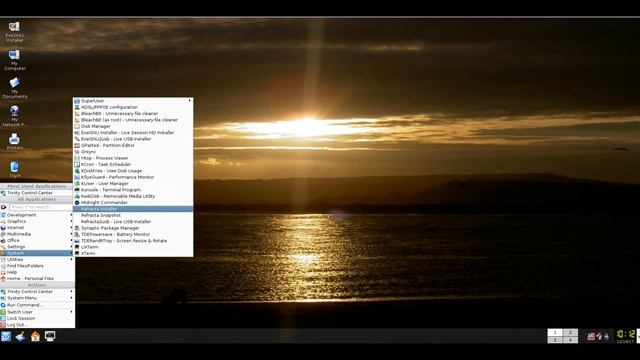The image size is (640, 360).
Task: Expand the Development category
Action: point(37,215)
